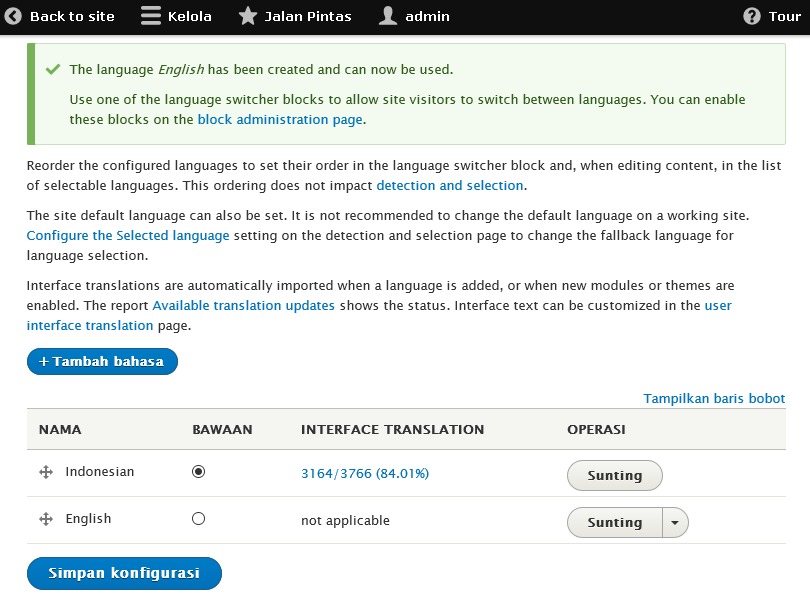
Task: Click Sunting for the Indonesian language
Action: (x=614, y=475)
